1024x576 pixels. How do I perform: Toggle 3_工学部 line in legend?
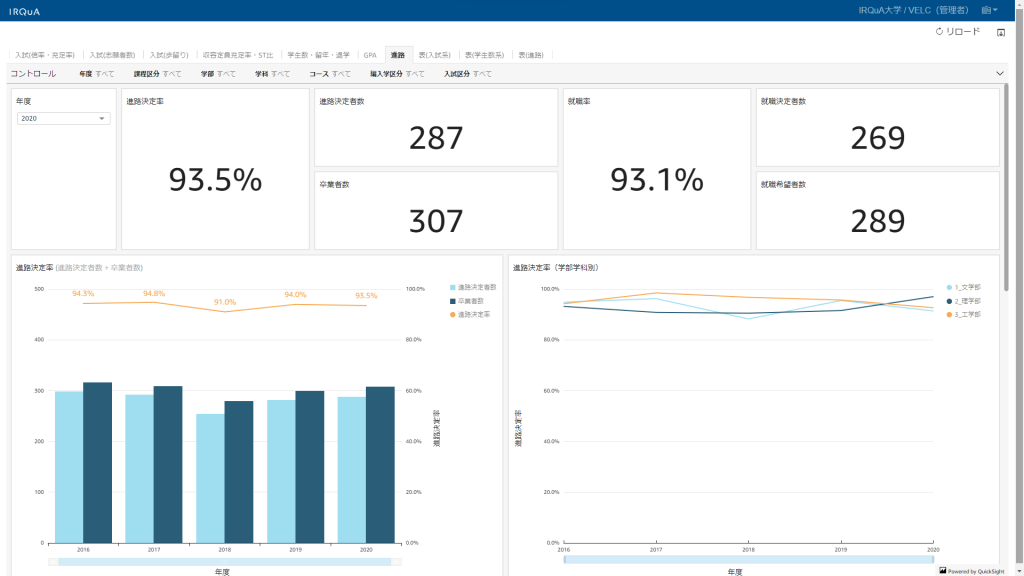949,314
